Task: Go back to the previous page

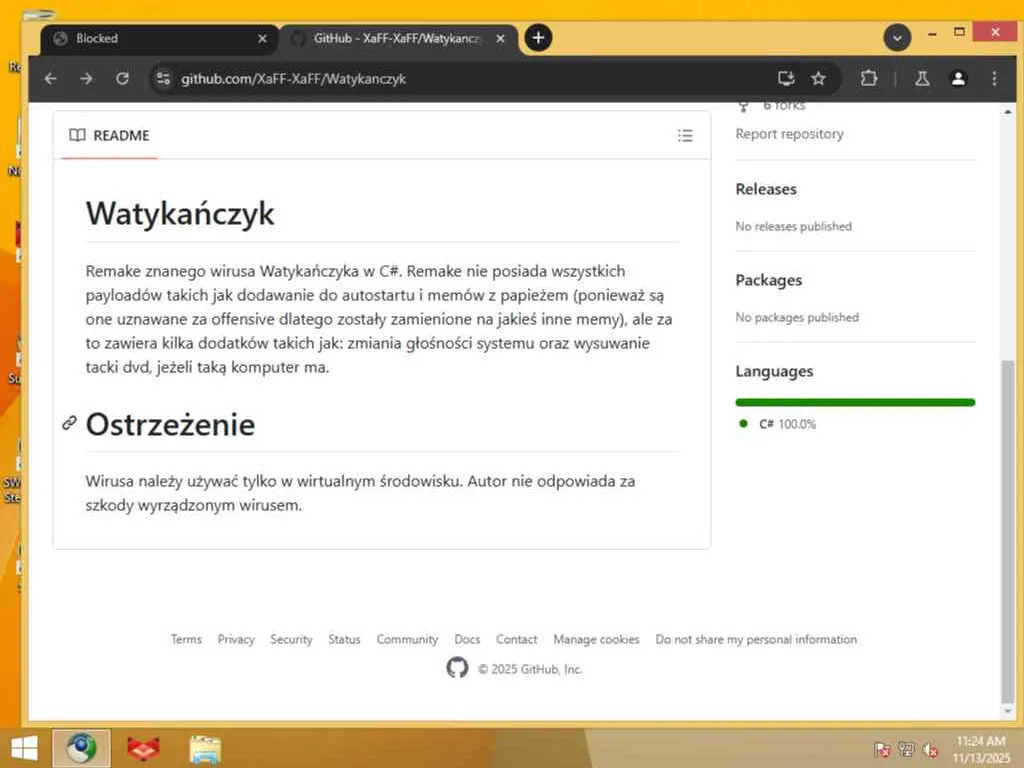Action: (50, 79)
